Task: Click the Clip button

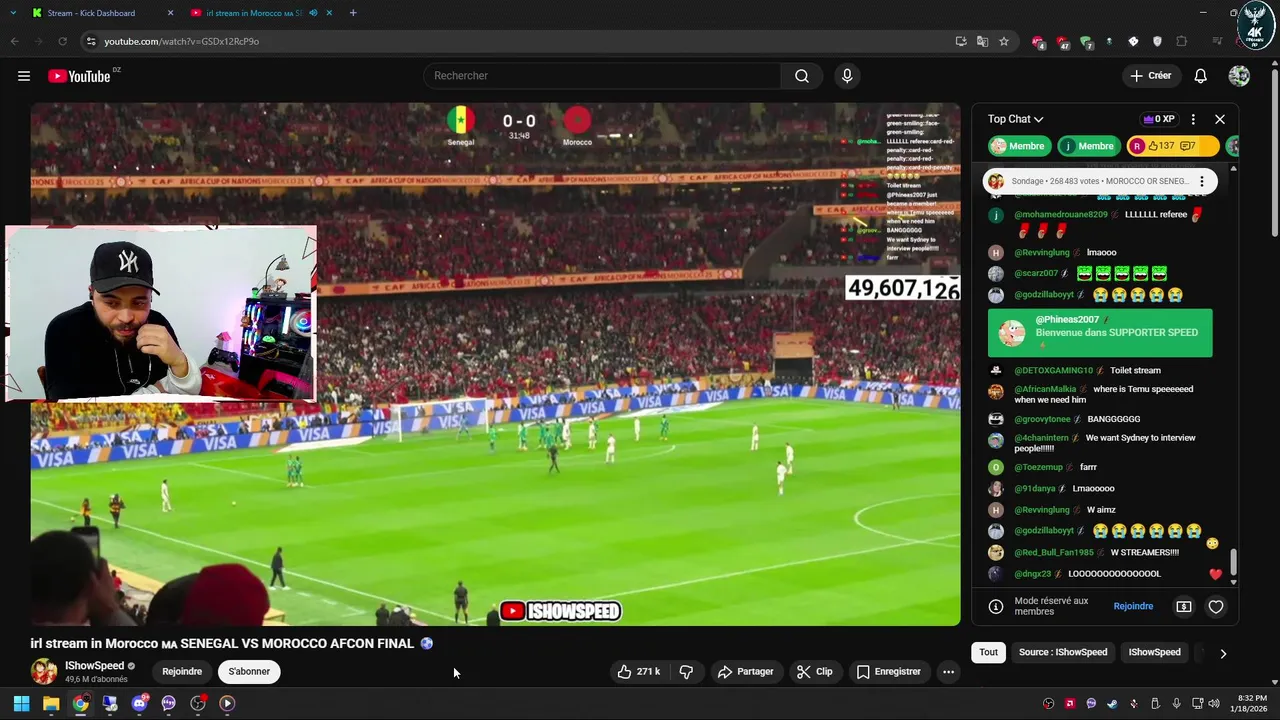Action: click(814, 672)
